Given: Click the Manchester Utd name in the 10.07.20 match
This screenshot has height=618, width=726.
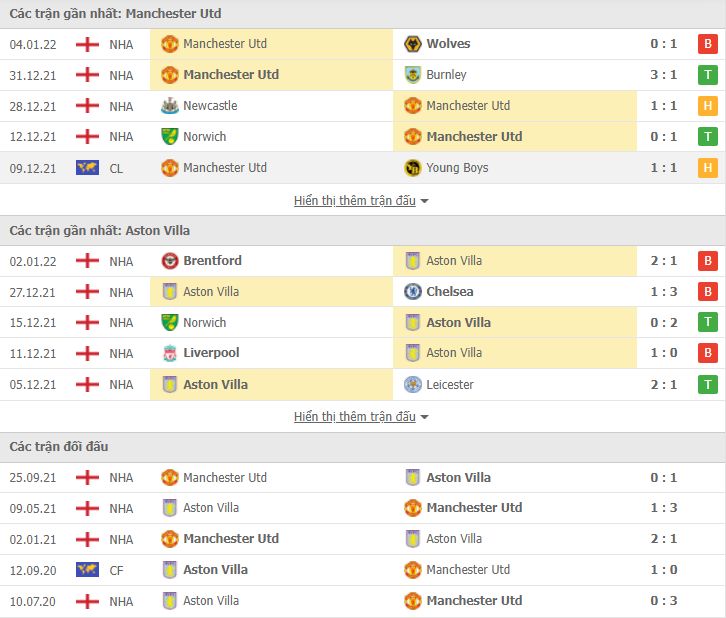Looking at the screenshot, I should tap(474, 601).
